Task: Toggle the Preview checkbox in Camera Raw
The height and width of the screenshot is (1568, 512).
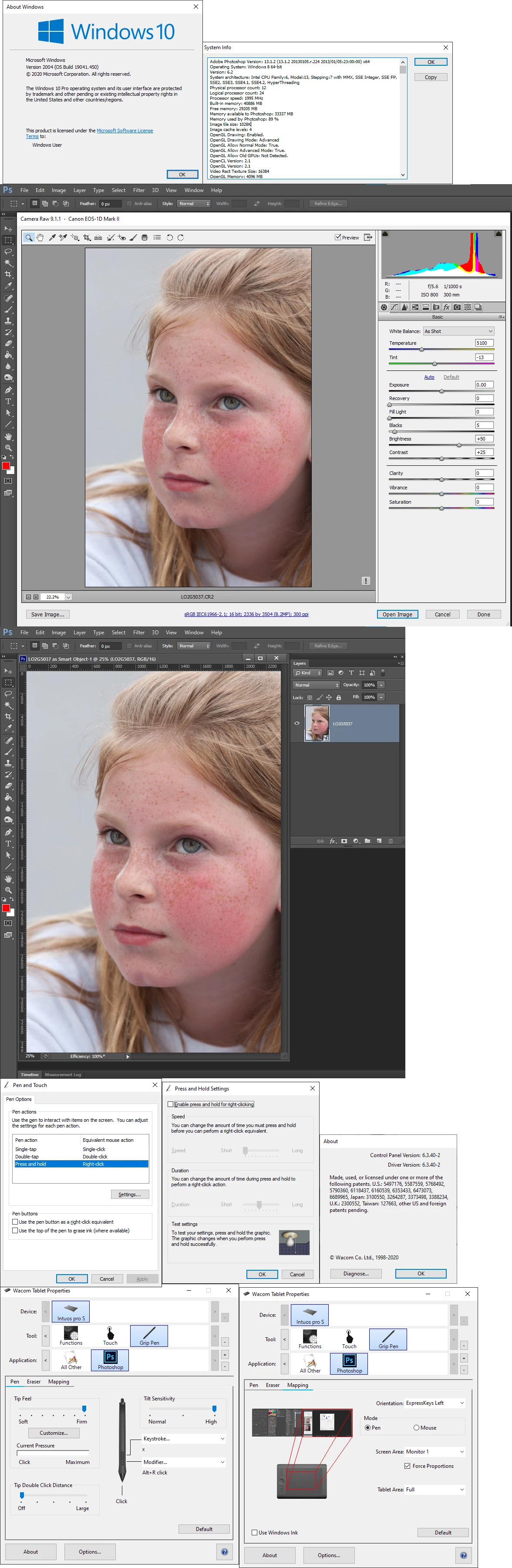Action: 338,237
